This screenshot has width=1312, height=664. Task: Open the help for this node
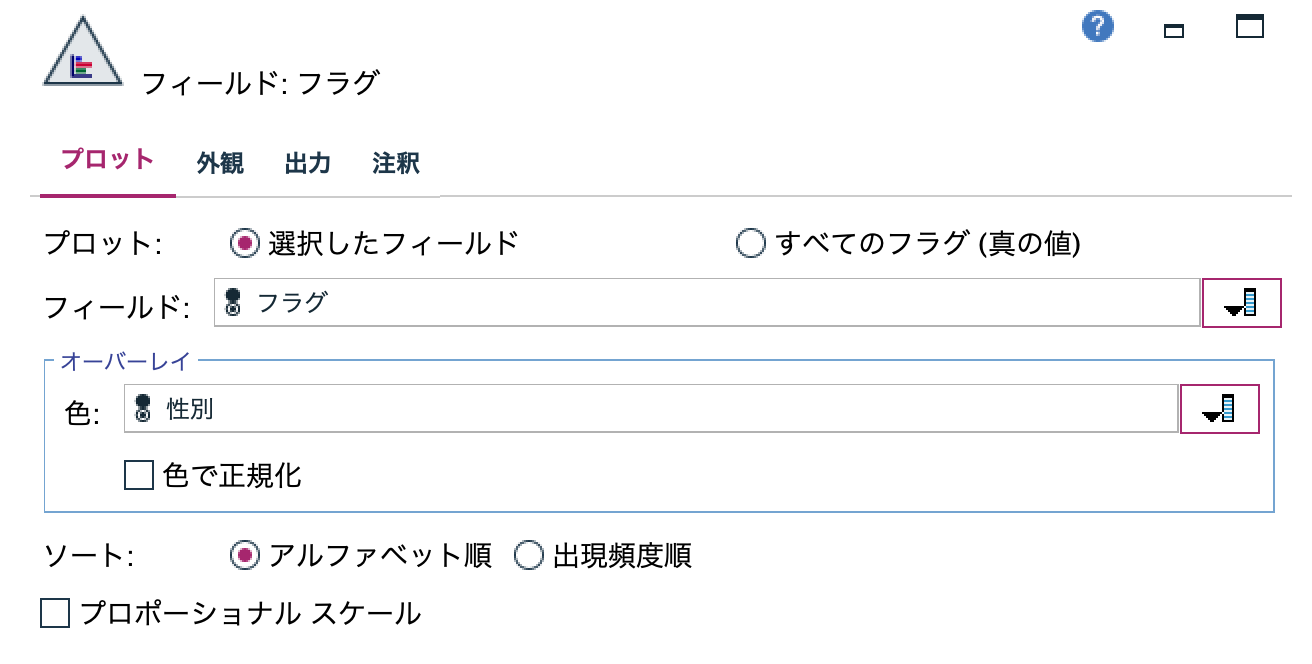[1096, 28]
